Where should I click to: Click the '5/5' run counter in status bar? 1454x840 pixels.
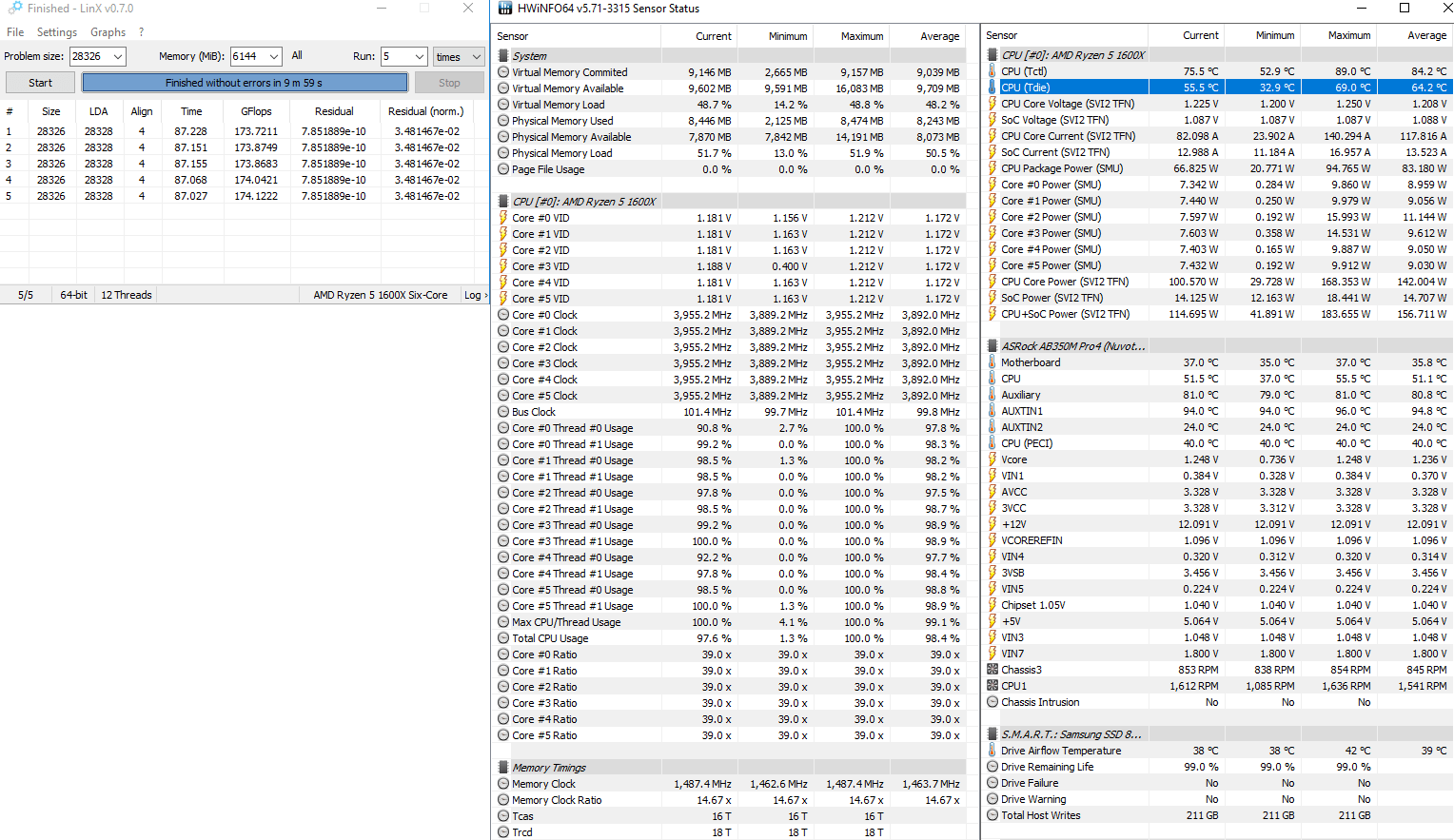[26, 295]
